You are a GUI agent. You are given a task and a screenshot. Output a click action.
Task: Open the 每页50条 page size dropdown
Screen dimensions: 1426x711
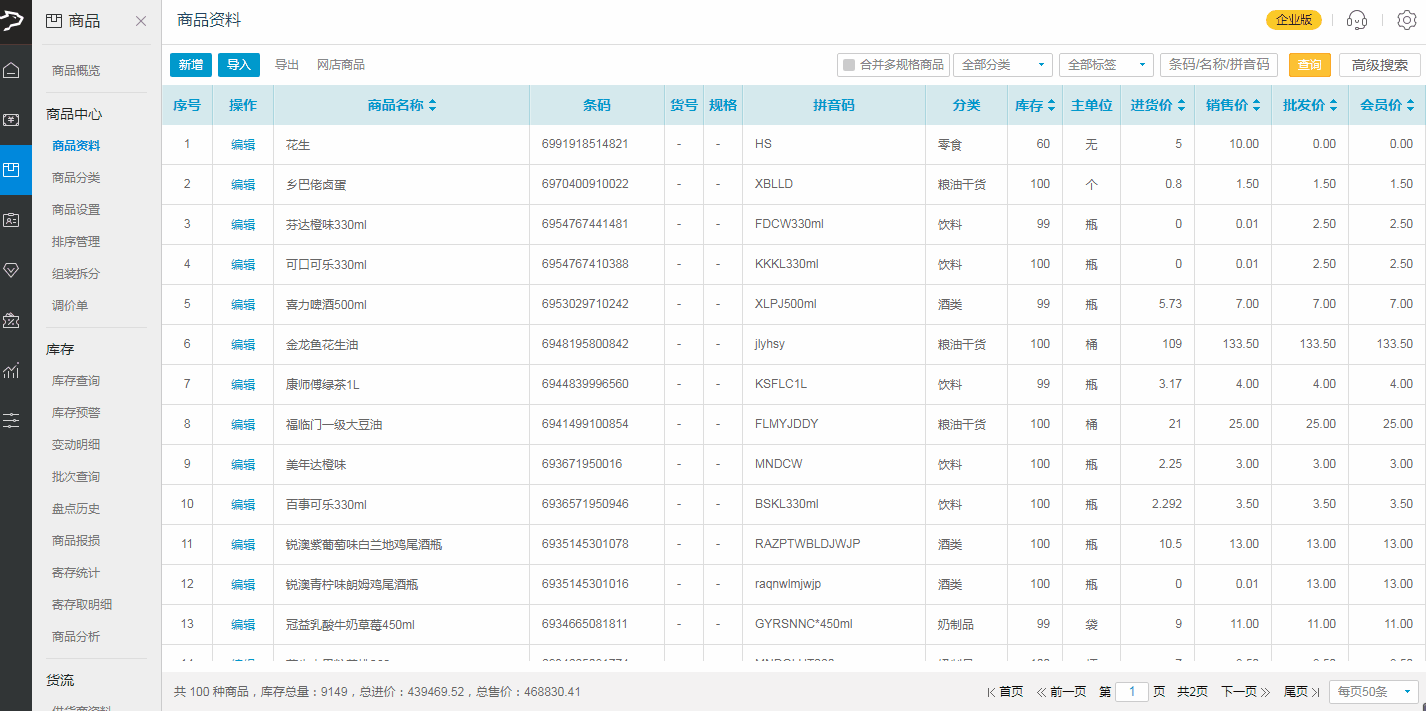coord(1374,692)
